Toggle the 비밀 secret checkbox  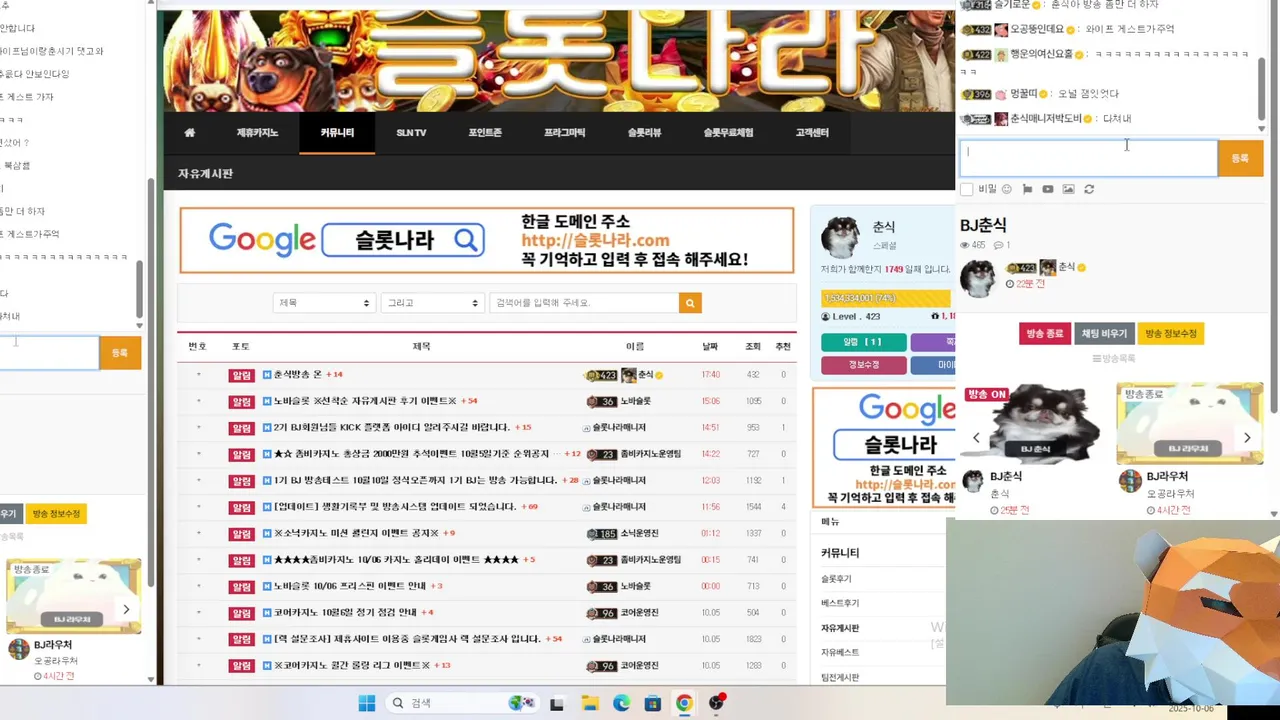coord(966,189)
